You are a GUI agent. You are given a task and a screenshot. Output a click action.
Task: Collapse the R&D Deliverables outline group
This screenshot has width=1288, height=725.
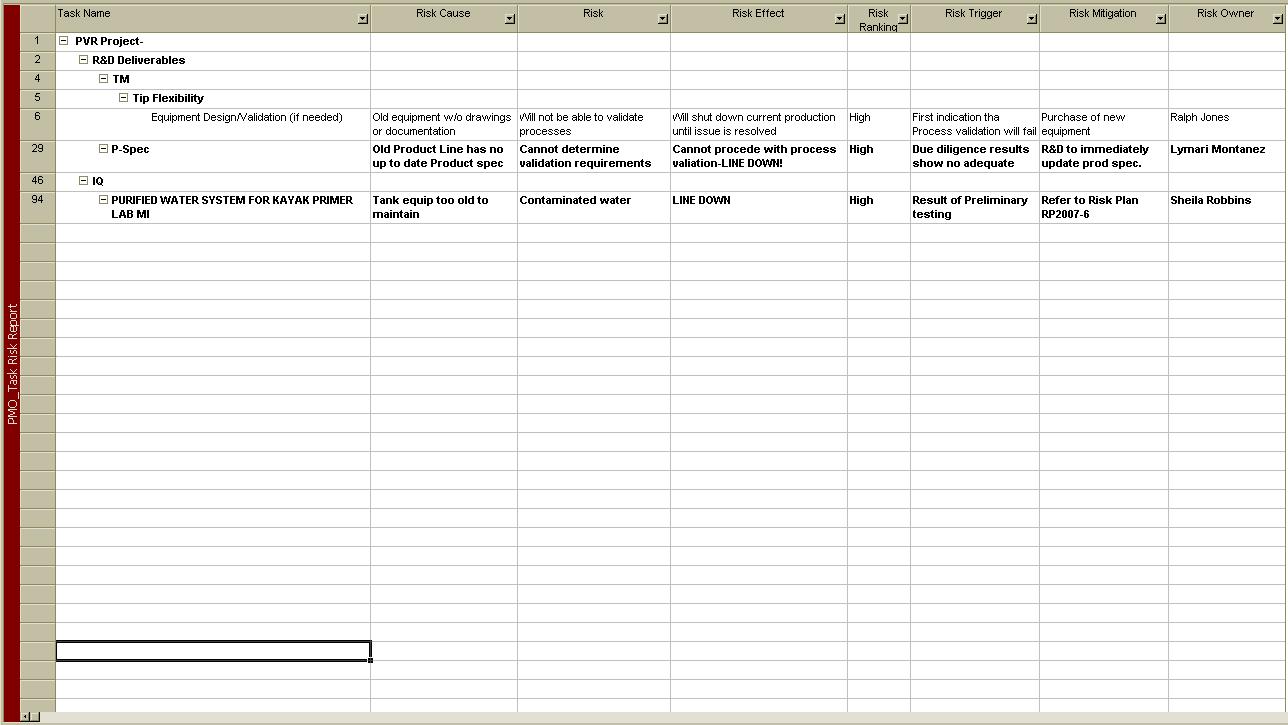[x=84, y=60]
